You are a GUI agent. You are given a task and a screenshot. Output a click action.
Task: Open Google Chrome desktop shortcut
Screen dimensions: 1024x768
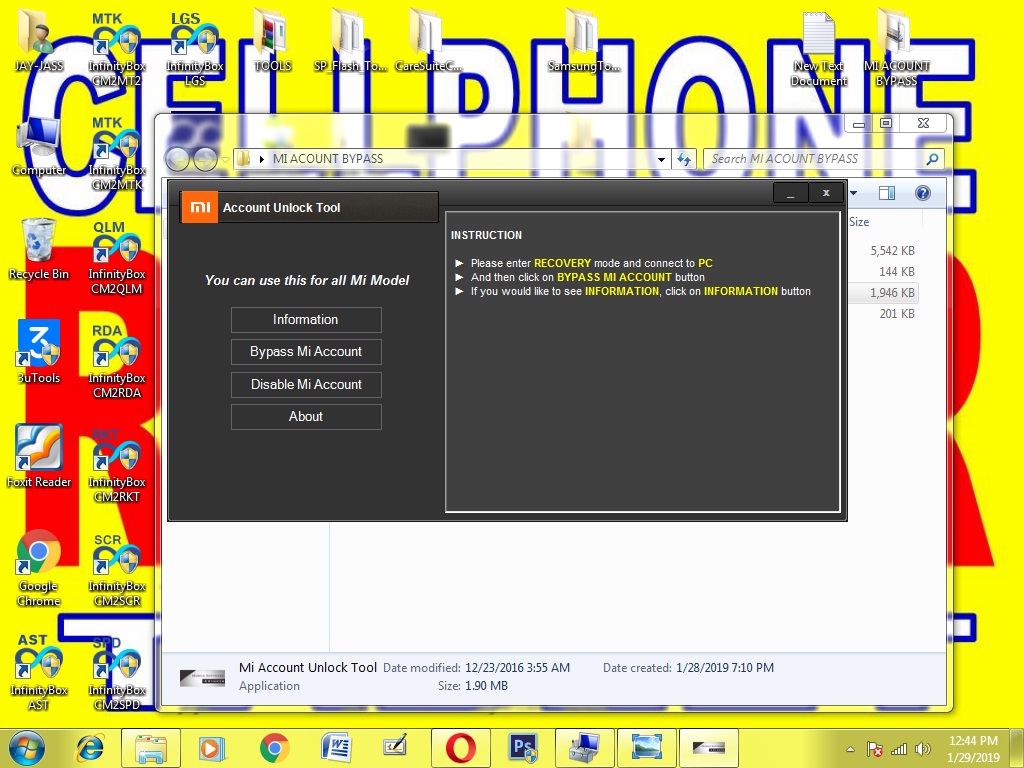coord(39,568)
